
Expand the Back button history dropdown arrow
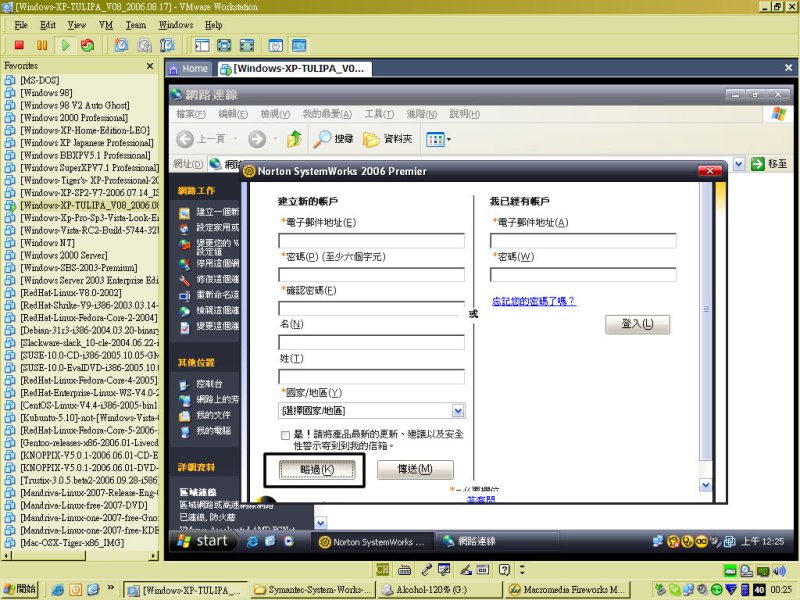tap(235, 139)
